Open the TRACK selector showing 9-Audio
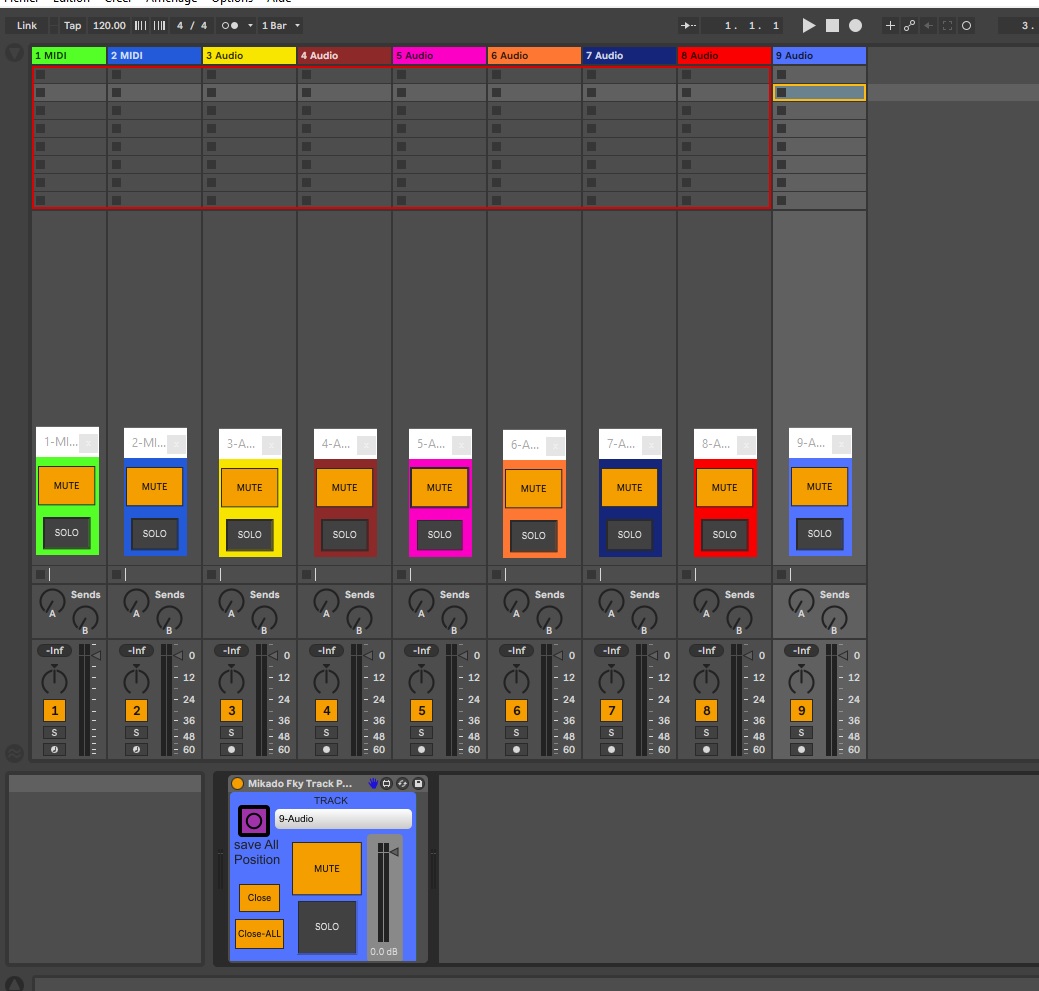Screen dimensions: 1039x991 point(342,819)
